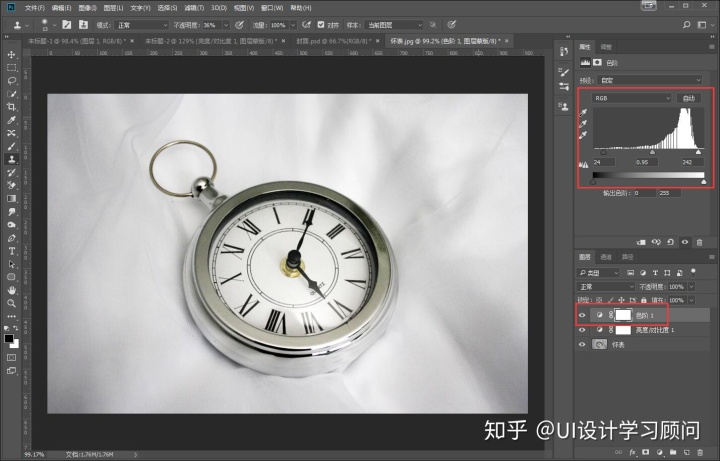
Task: Click the input shadow slider handle
Action: [603, 152]
